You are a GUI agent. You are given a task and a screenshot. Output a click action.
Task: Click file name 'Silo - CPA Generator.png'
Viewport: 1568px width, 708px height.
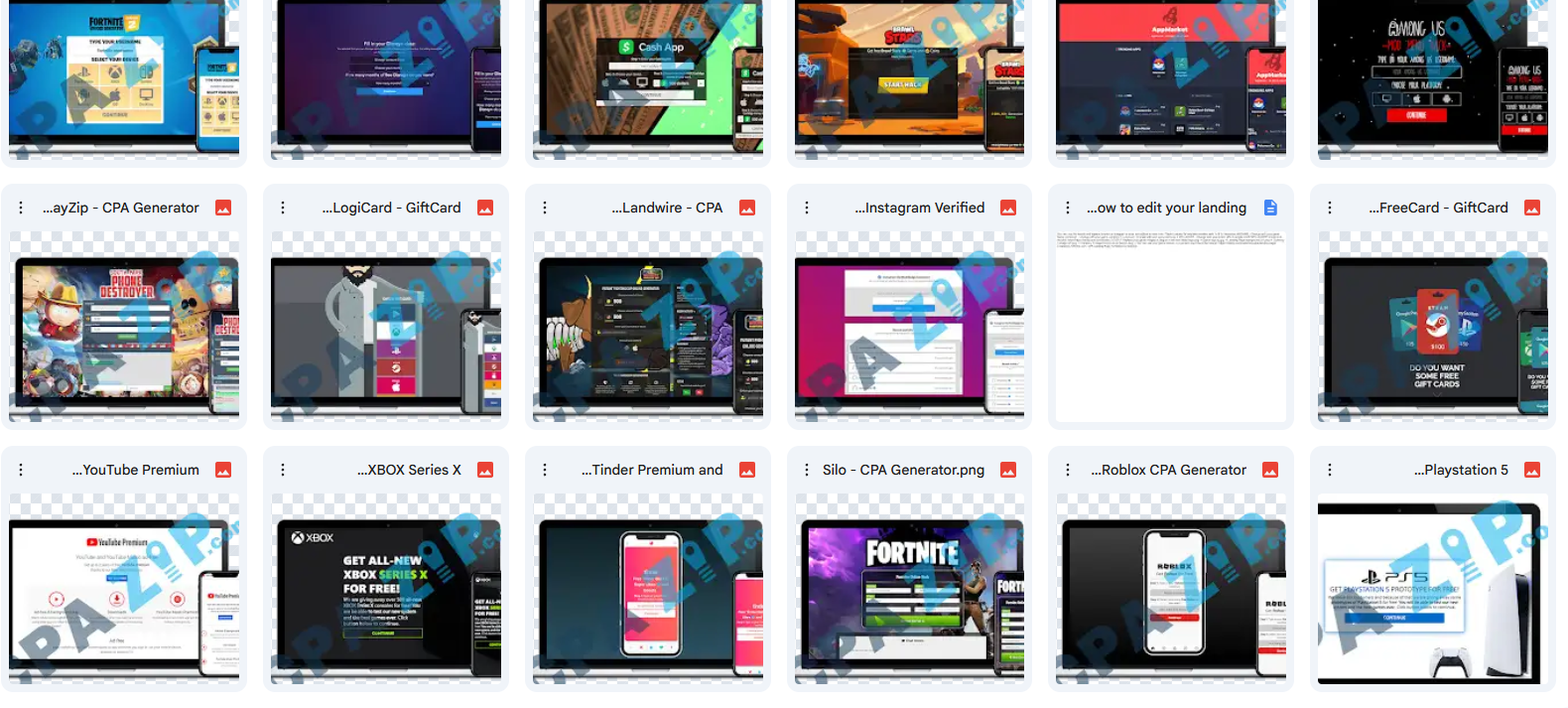coord(903,470)
